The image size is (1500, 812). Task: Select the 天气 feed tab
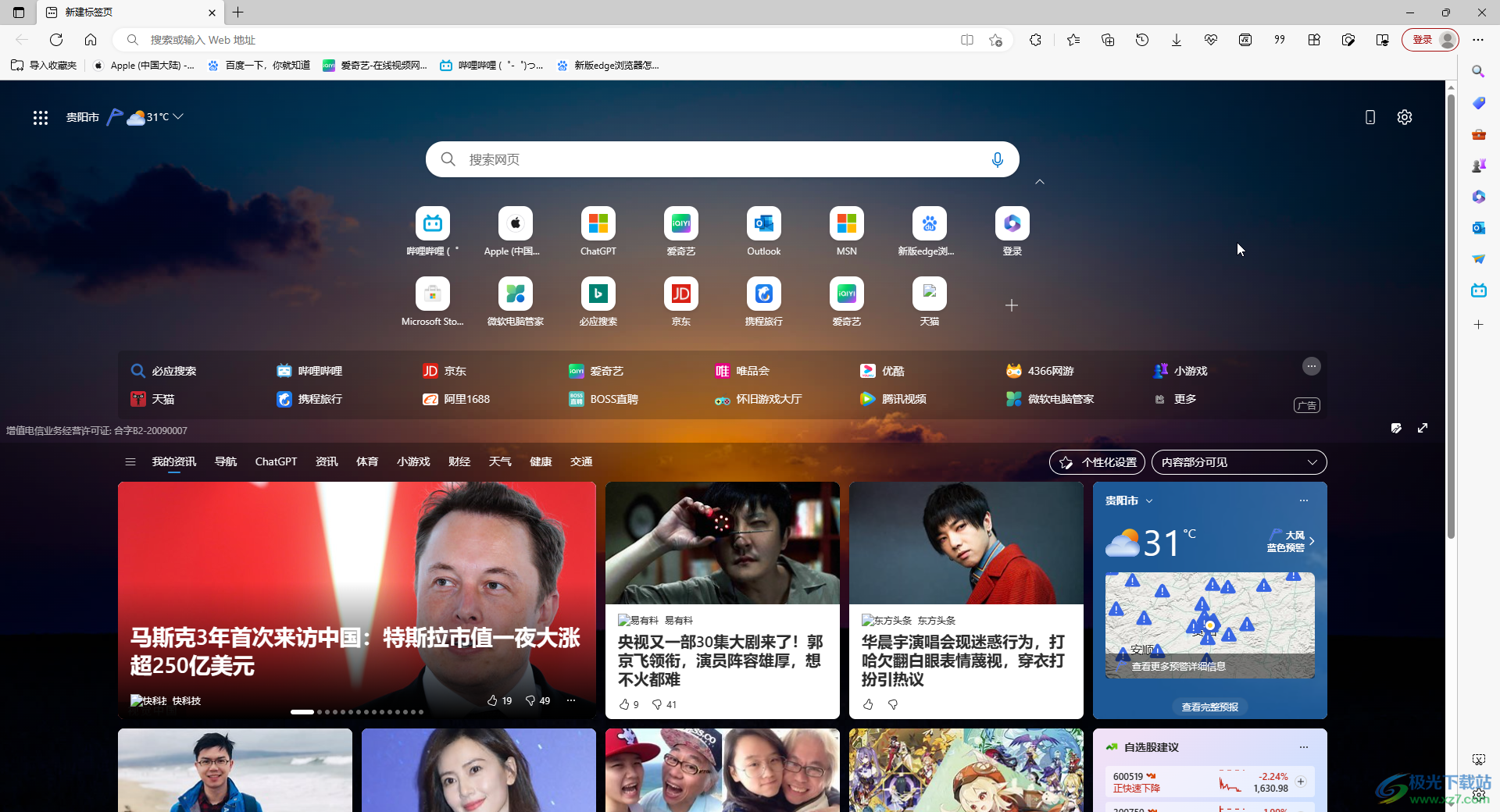[500, 462]
